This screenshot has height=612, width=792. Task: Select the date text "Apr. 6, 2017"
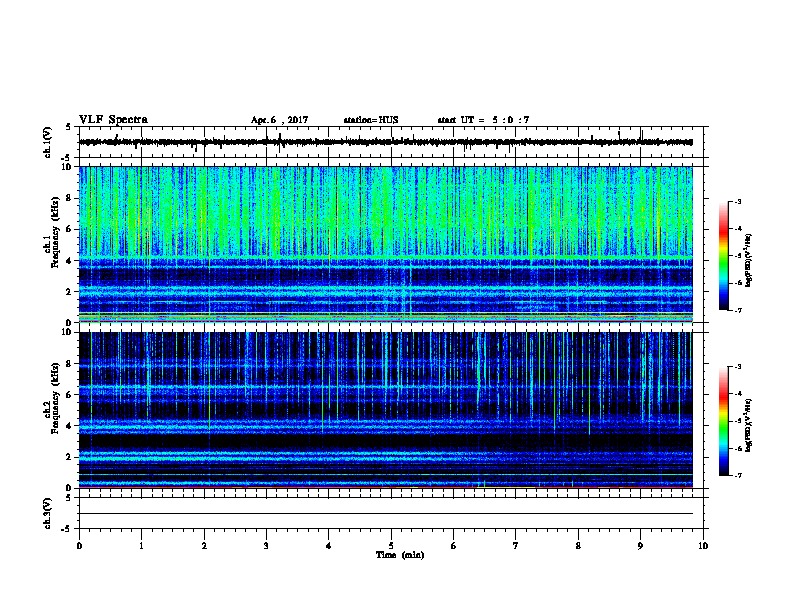click(279, 120)
